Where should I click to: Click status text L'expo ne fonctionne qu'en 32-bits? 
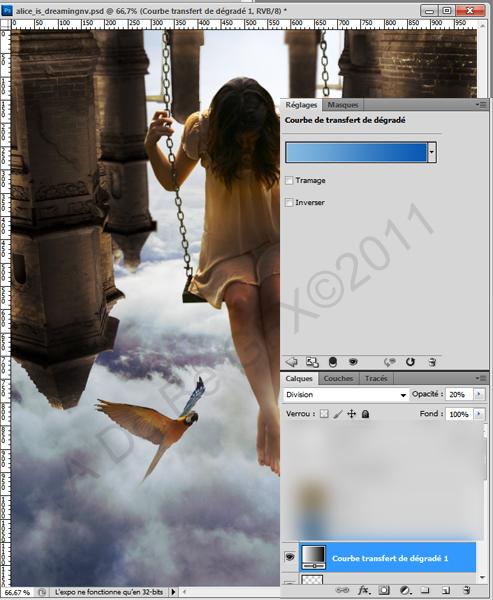(x=109, y=592)
